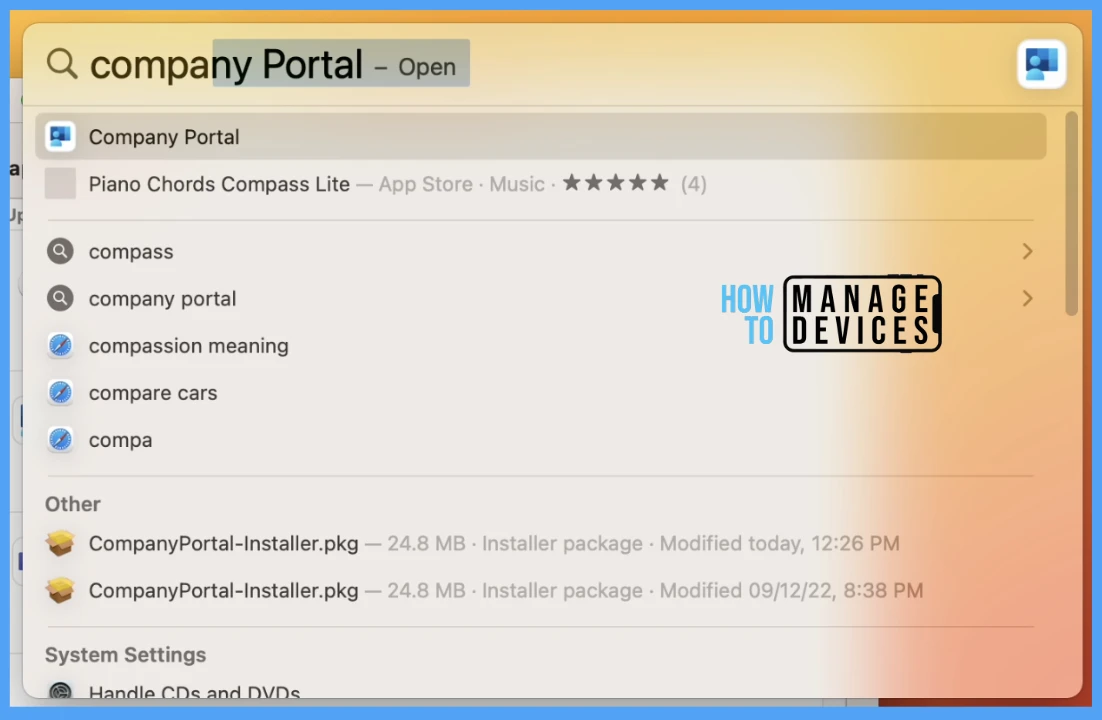Click package icon of installer modified 09/12/22
This screenshot has width=1102, height=720.
click(60, 590)
